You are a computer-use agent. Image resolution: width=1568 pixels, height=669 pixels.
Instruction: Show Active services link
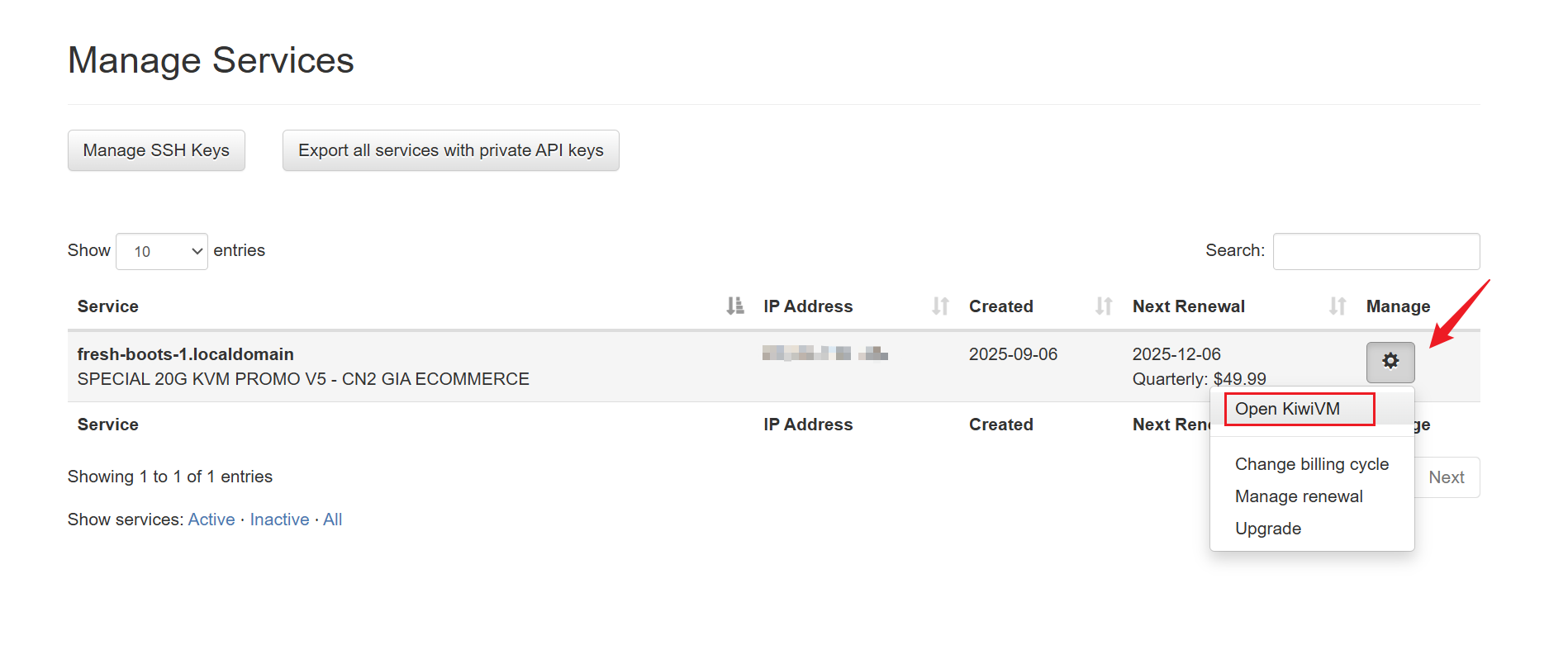[211, 520]
